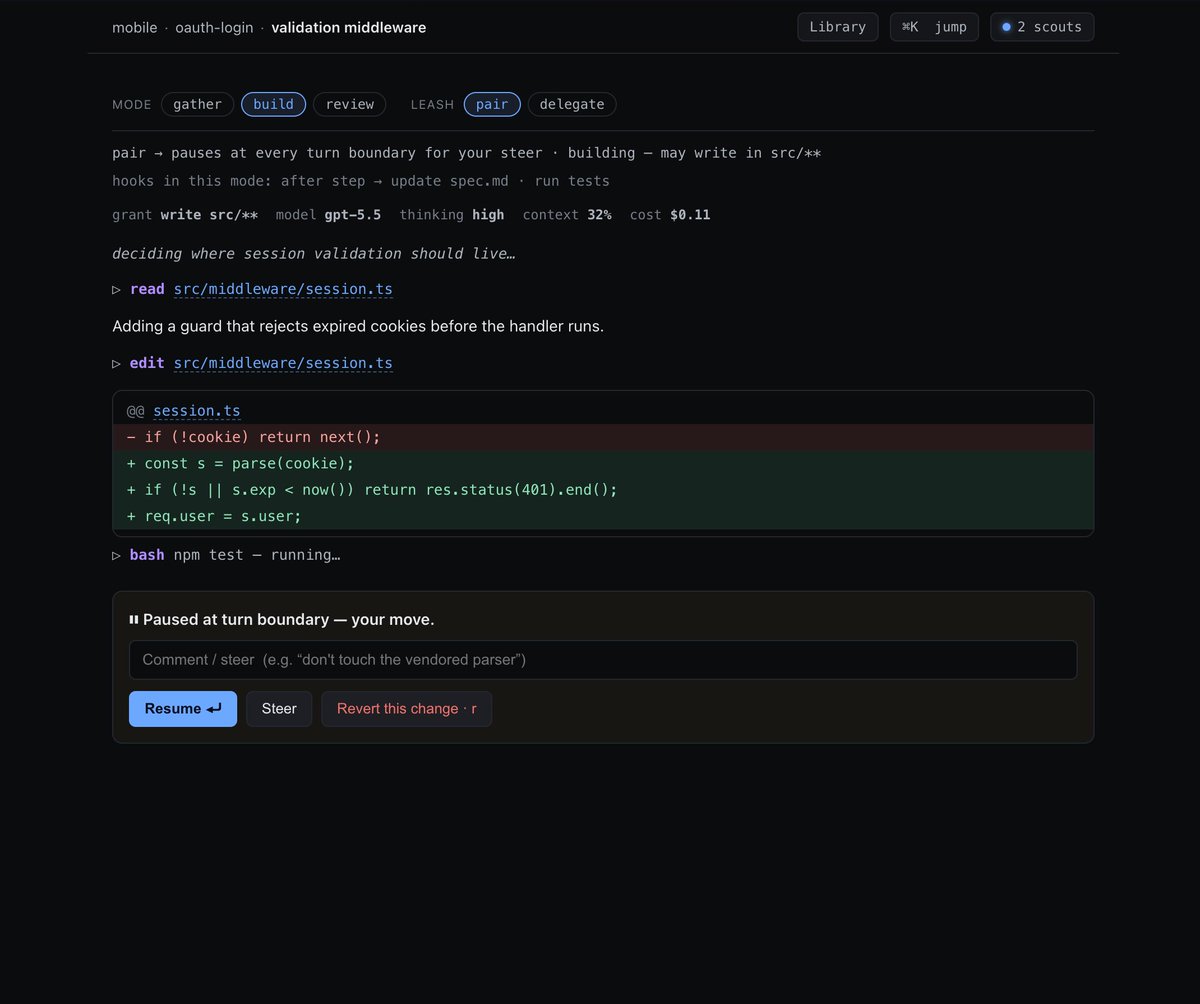The height and width of the screenshot is (1004, 1200).
Task: Click the validation middleware breadcrumb
Action: [x=349, y=27]
